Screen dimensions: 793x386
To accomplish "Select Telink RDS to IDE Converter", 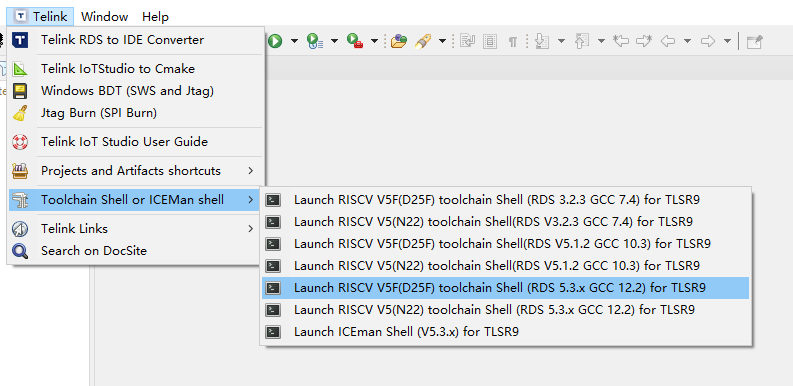I will pyautogui.click(x=135, y=40).
